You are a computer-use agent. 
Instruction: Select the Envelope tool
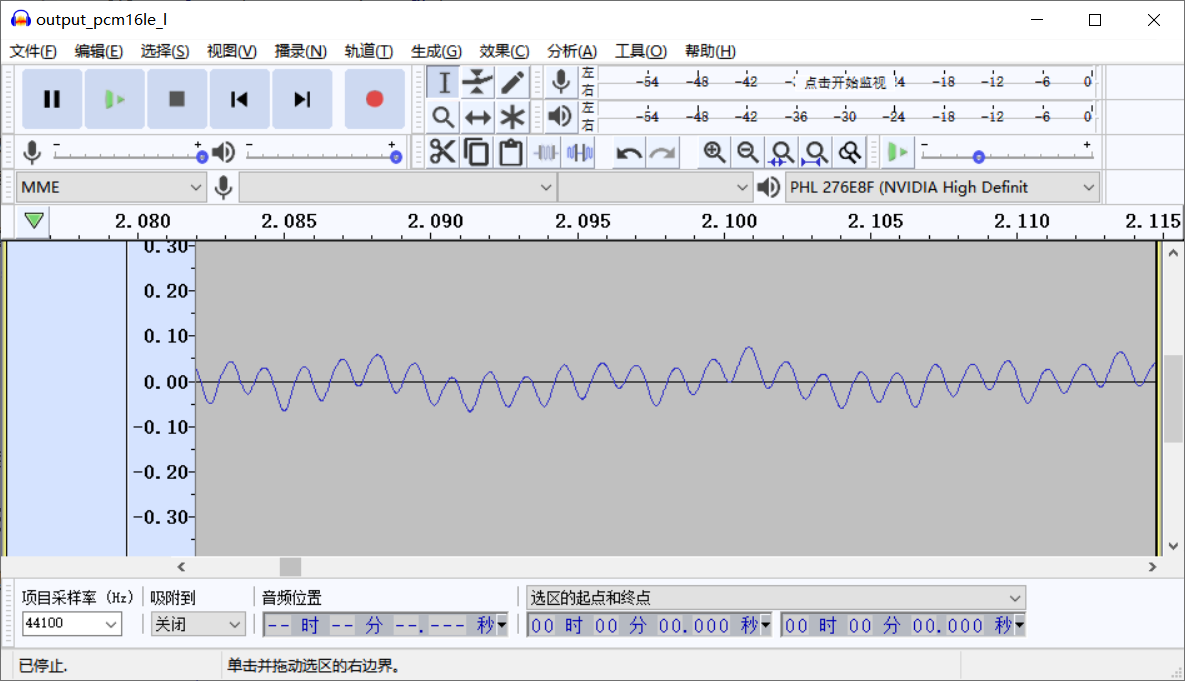coord(478,82)
